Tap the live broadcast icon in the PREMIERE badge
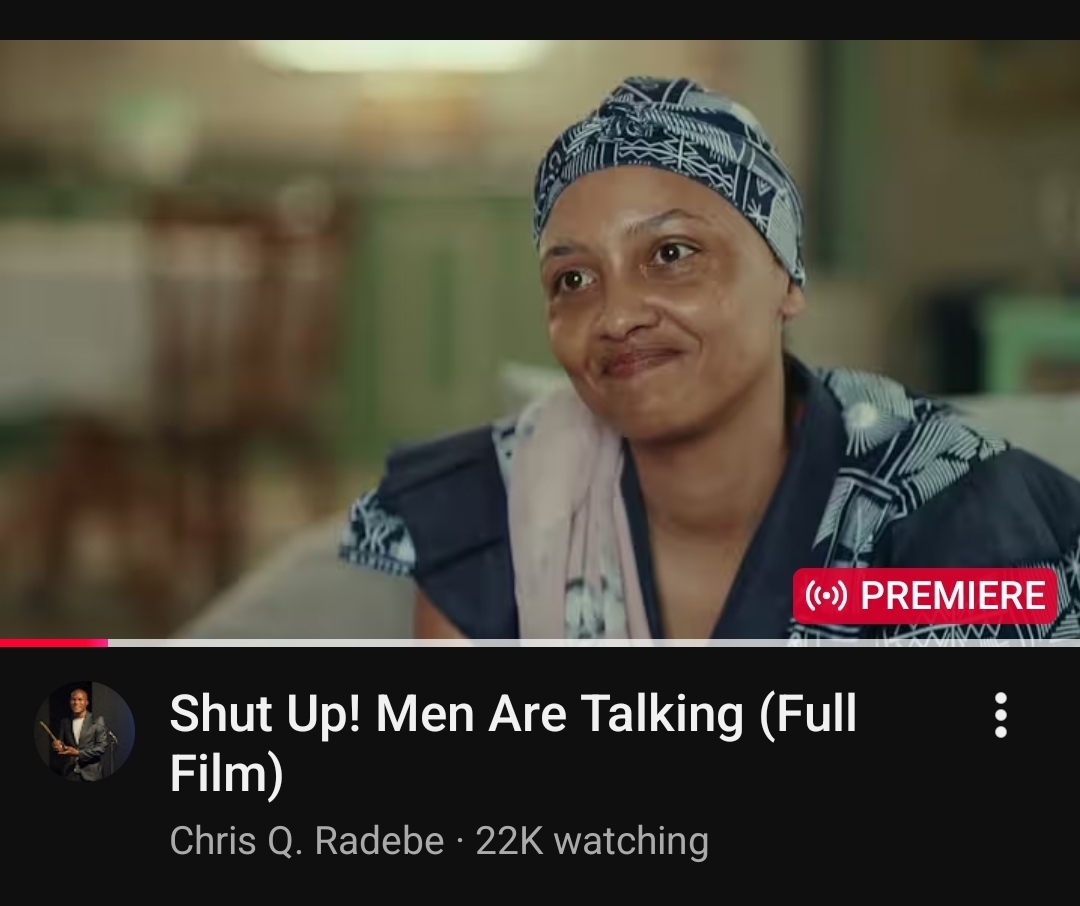Viewport: 1080px width, 906px height. click(x=825, y=596)
